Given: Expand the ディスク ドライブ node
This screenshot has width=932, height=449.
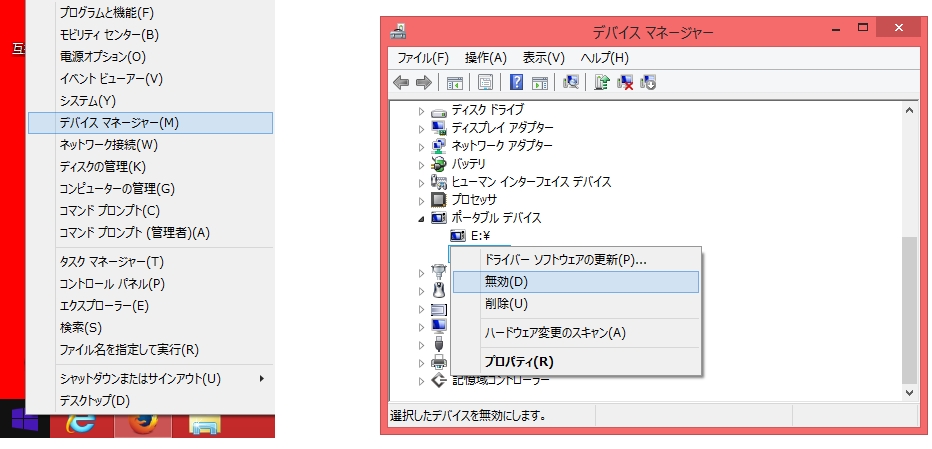Looking at the screenshot, I should click(421, 111).
